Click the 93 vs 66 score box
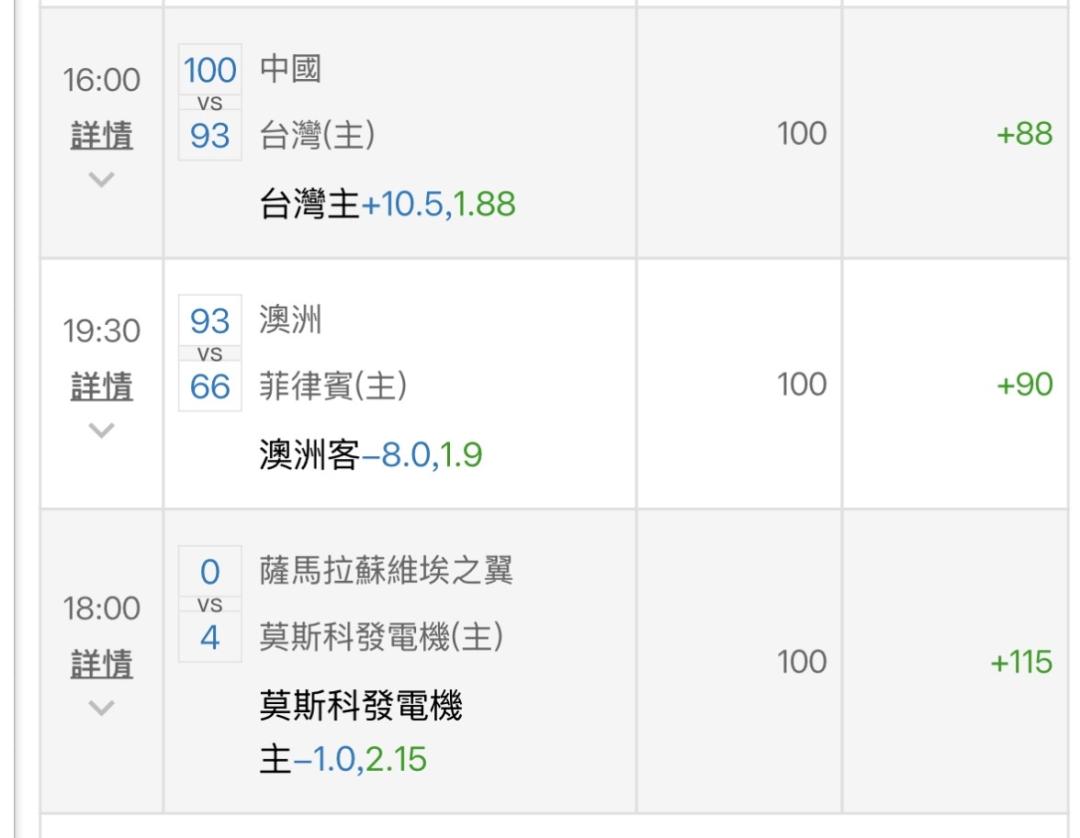Image resolution: width=1080 pixels, height=838 pixels. pos(210,353)
